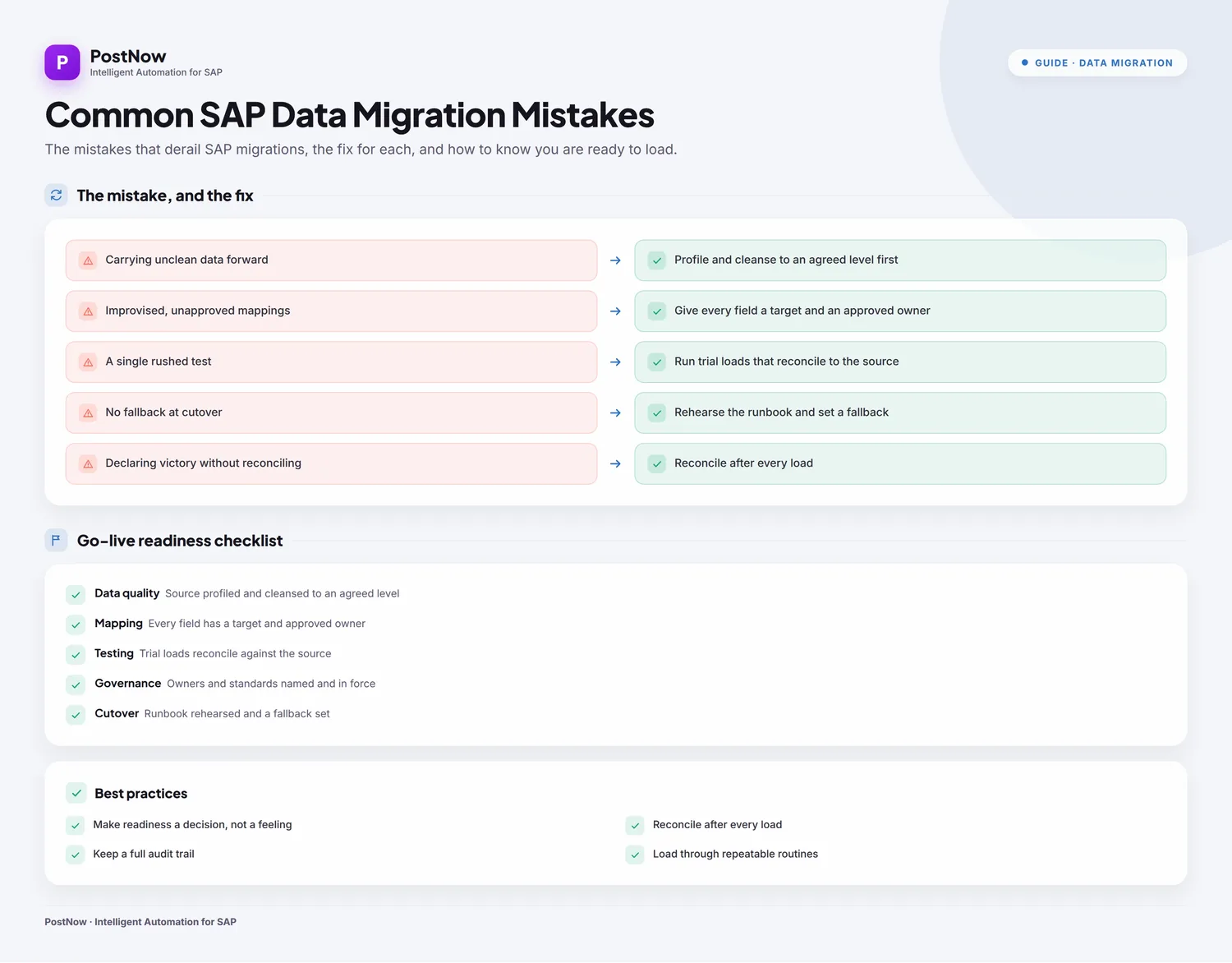Click the No fallback at cutover text
The width and height of the screenshot is (1232, 963).
[x=163, y=412]
